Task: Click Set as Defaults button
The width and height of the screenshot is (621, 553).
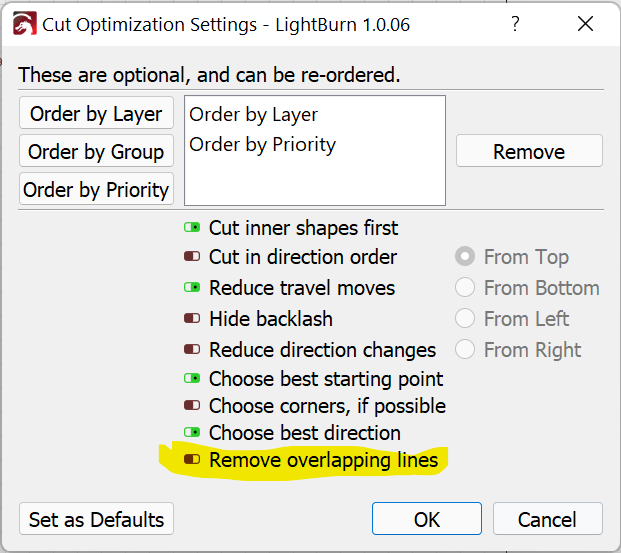Action: pos(96,519)
